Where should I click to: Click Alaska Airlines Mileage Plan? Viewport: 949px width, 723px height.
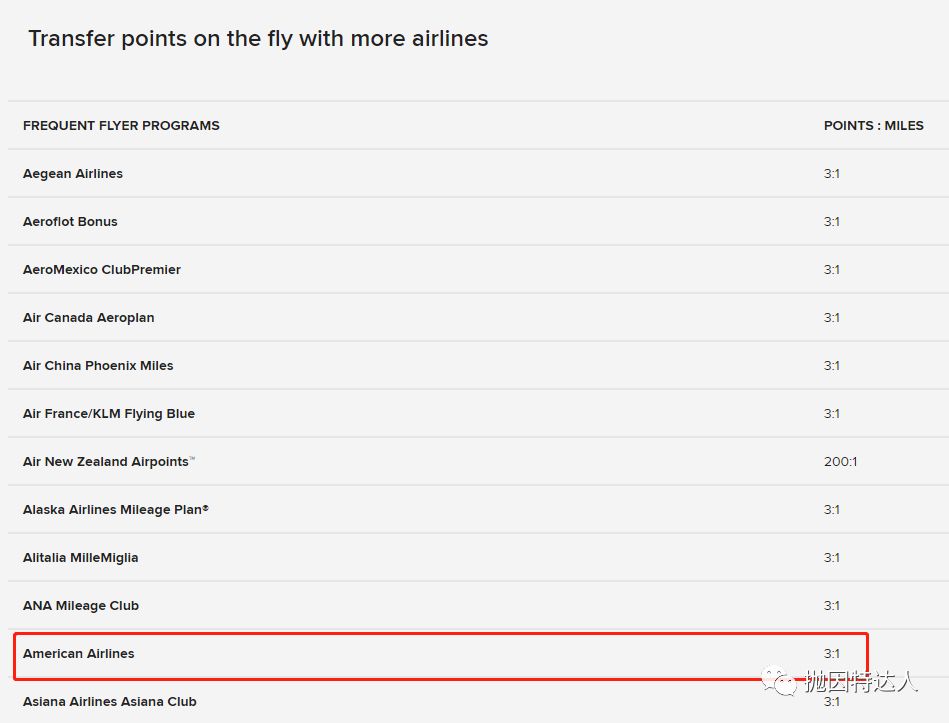(115, 510)
